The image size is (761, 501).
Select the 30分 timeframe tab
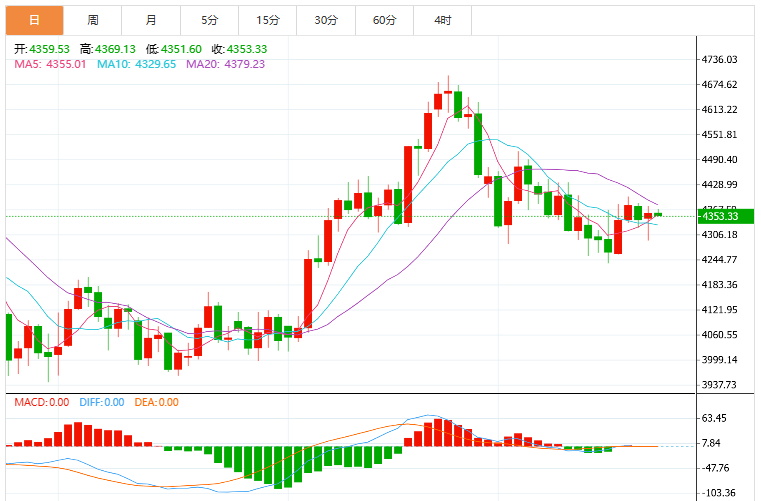point(326,20)
